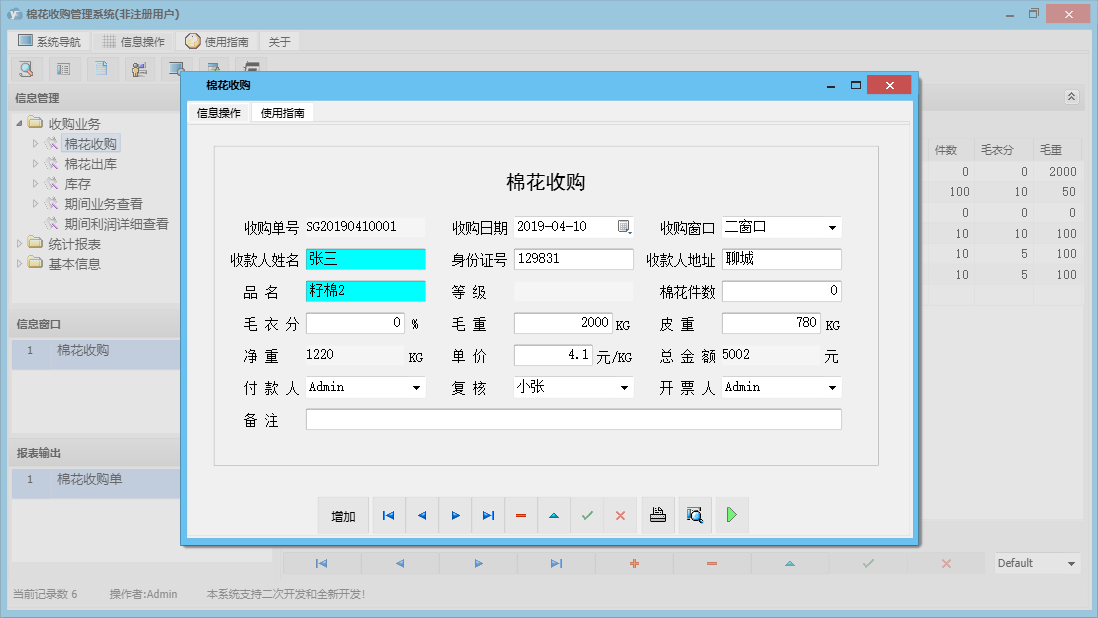Click the green run arrow in the dialog
The width and height of the screenshot is (1098, 618).
730,515
